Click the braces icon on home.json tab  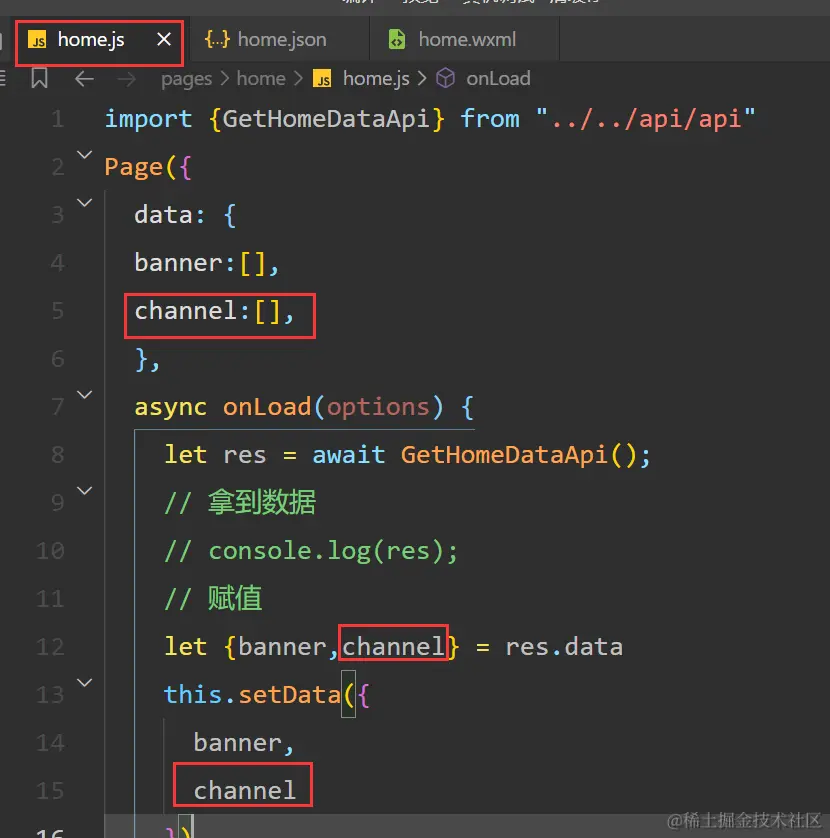[217, 40]
